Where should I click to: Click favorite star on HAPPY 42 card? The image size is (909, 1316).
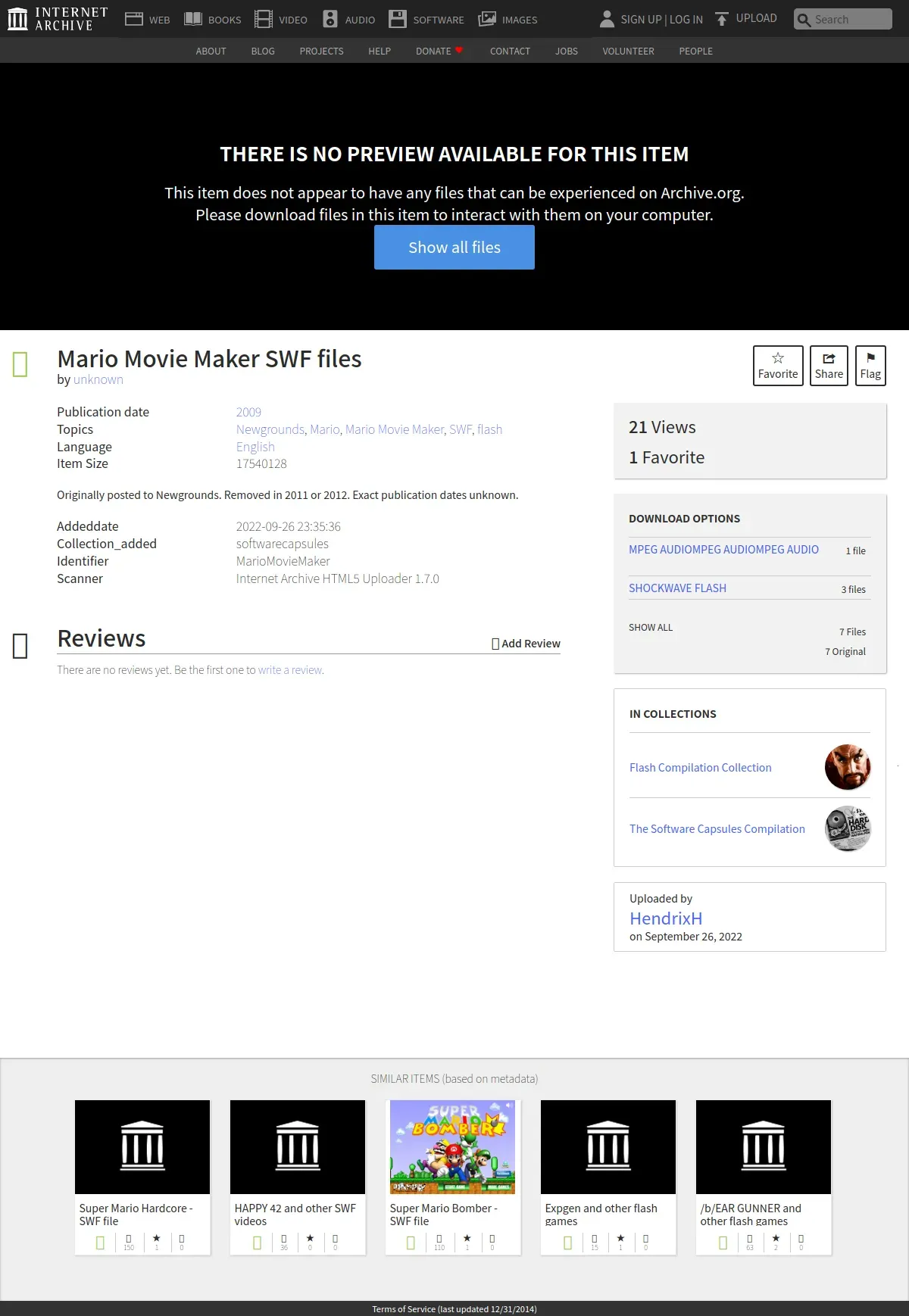click(310, 1239)
